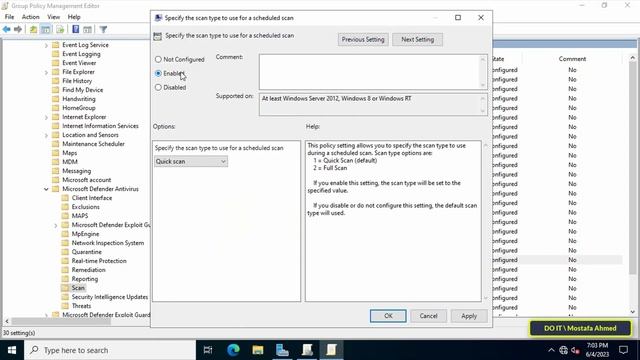Expand the Location and Sensors node
The width and height of the screenshot is (640, 360).
tap(46, 135)
